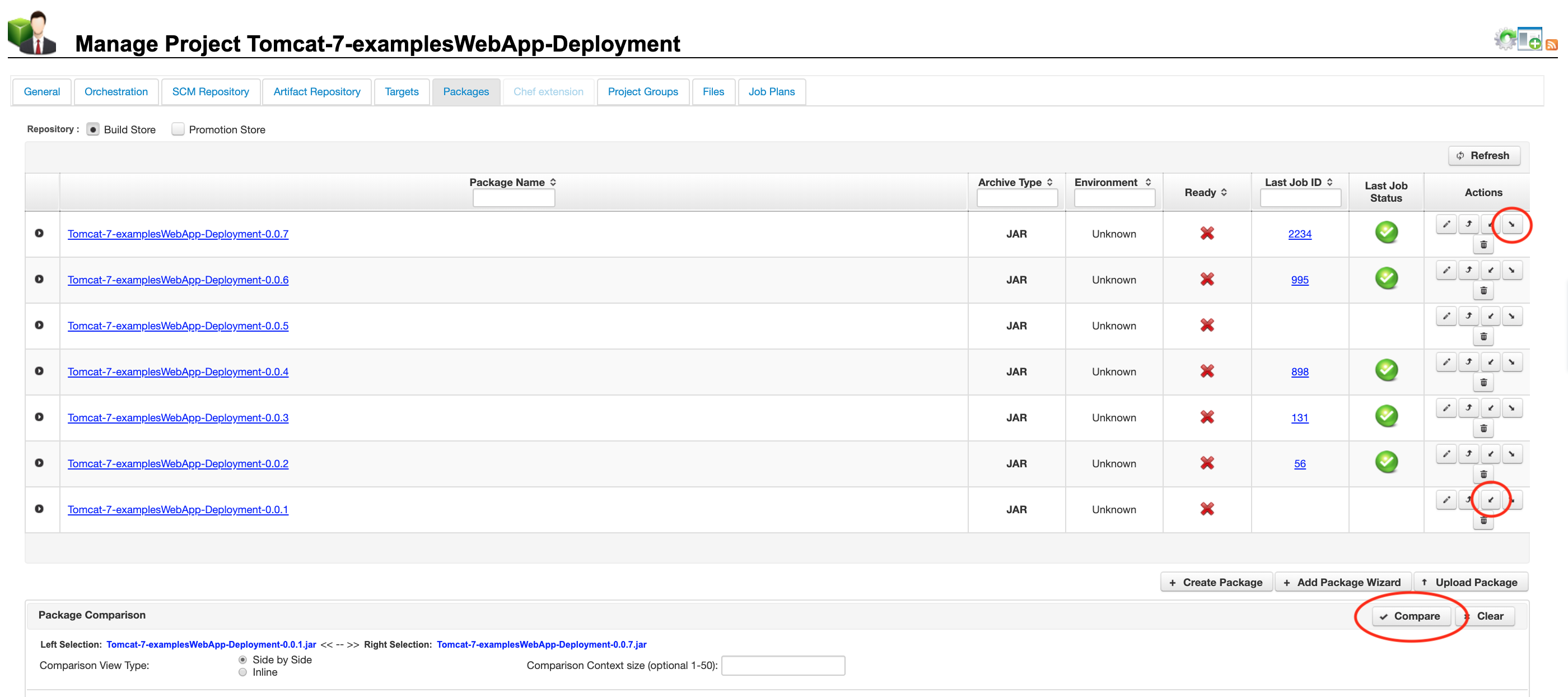
Task: Switch to the General tab
Action: tap(42, 92)
